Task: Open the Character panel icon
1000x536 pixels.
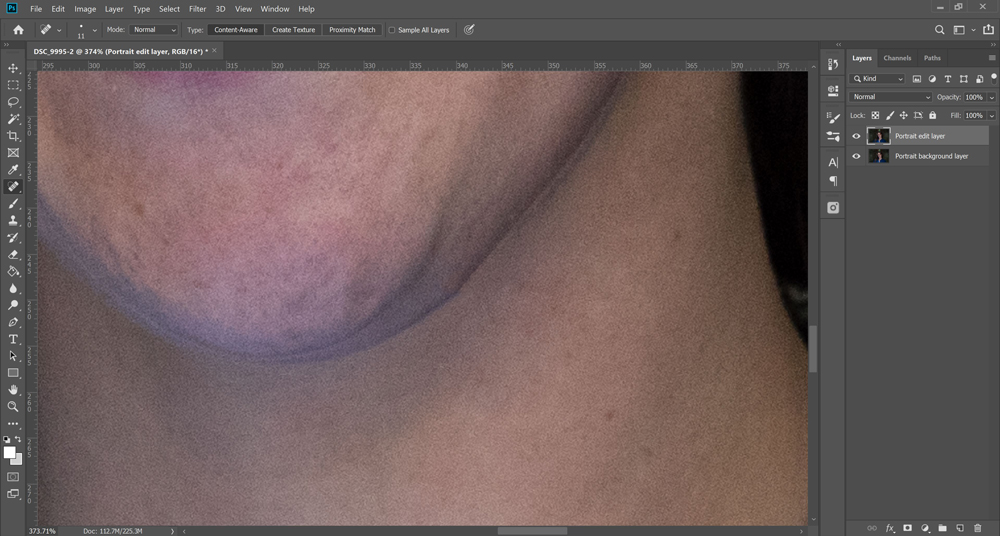Action: pyautogui.click(x=833, y=162)
